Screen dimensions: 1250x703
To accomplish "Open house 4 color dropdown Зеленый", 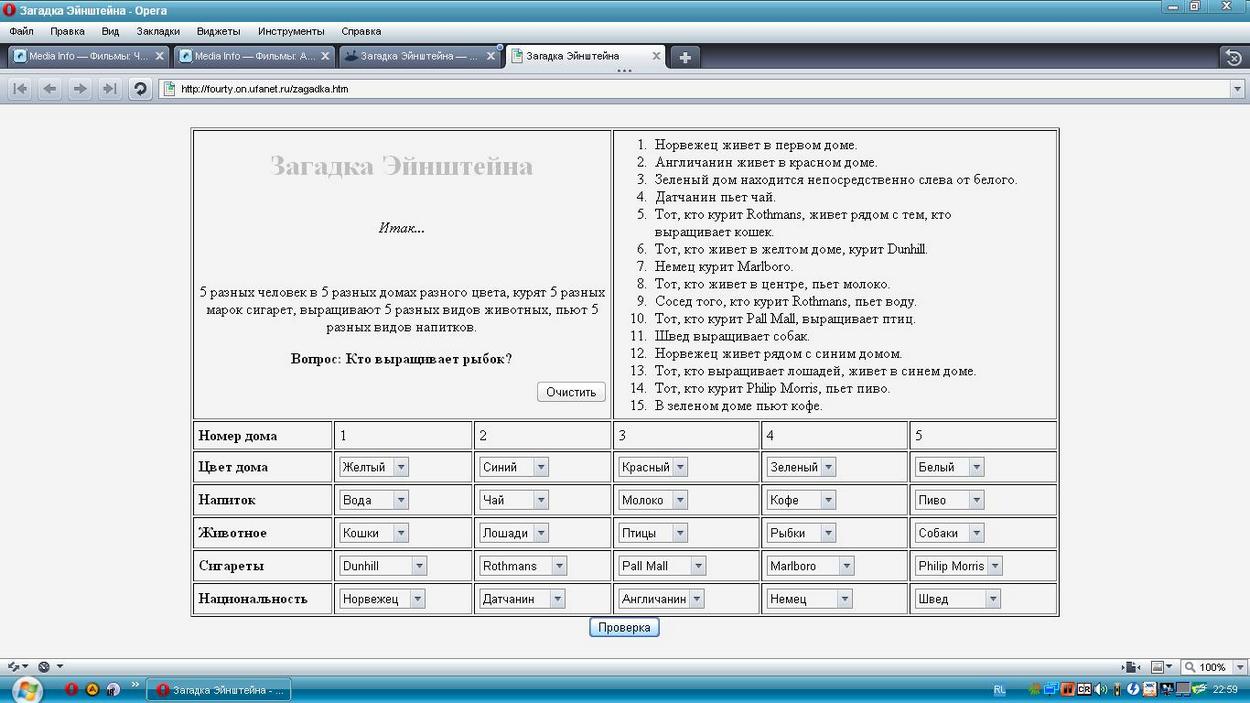I will click(801, 467).
